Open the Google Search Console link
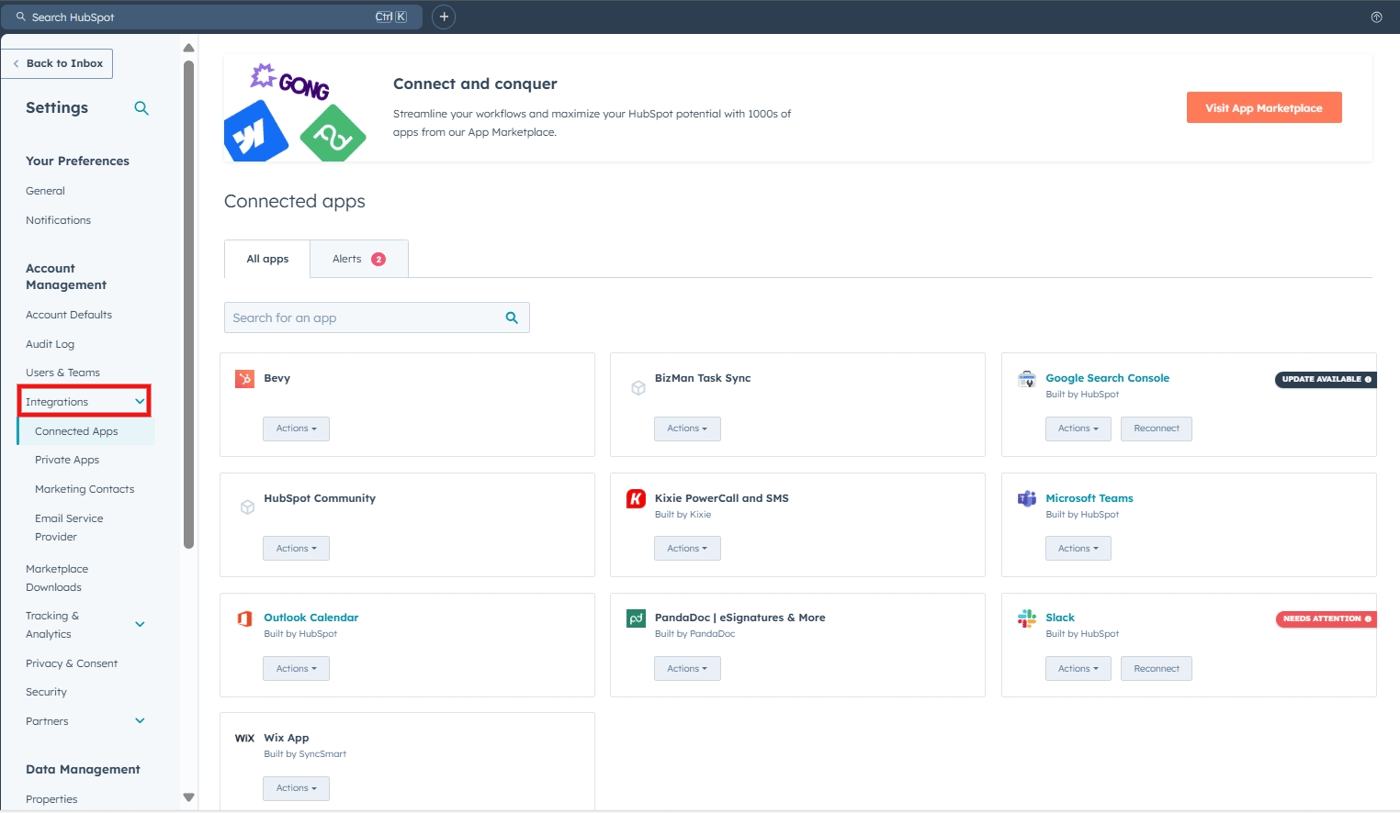Image resolution: width=1400 pixels, height=813 pixels. [1107, 378]
